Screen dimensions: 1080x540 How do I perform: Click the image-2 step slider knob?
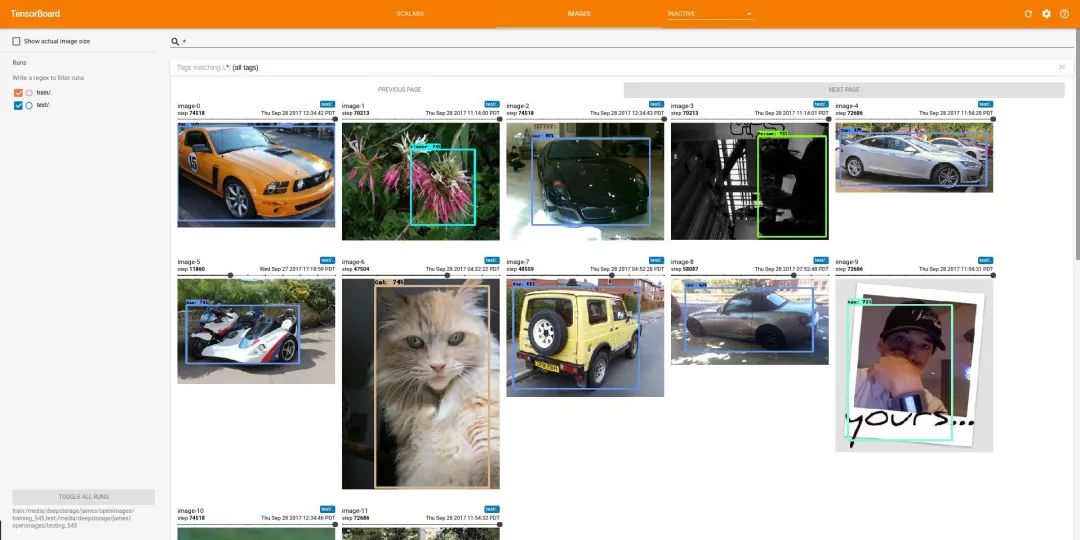pos(665,119)
